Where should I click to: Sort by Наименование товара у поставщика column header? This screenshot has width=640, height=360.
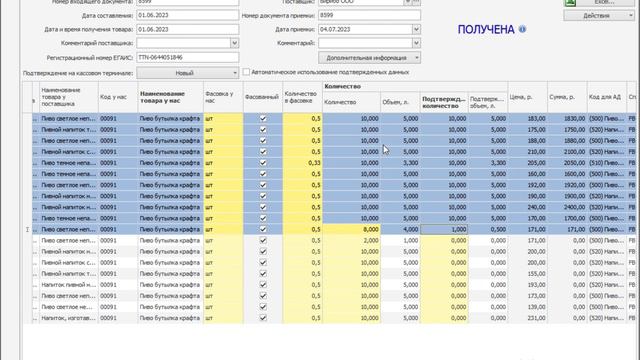pyautogui.click(x=68, y=97)
